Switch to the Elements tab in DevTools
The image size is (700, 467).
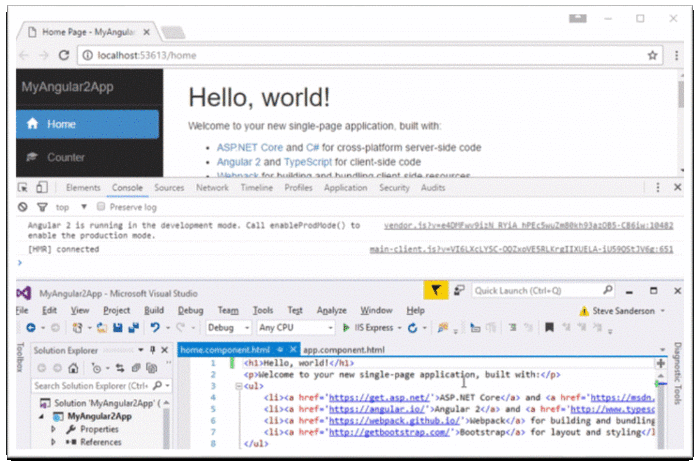pyautogui.click(x=83, y=188)
